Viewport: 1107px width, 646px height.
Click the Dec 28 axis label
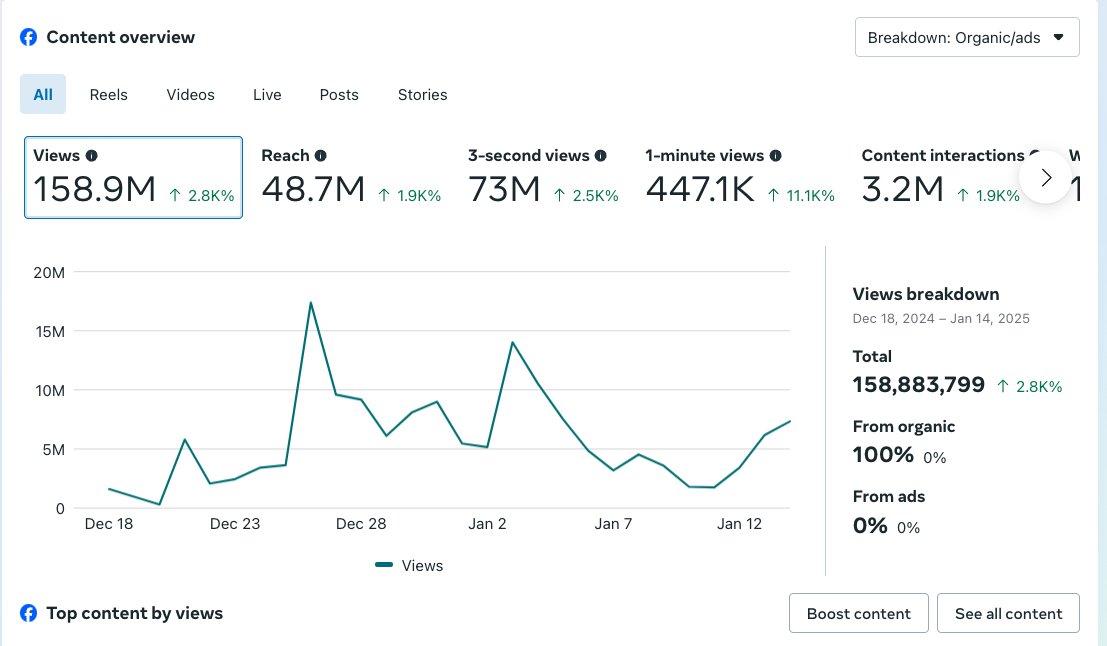tap(361, 524)
